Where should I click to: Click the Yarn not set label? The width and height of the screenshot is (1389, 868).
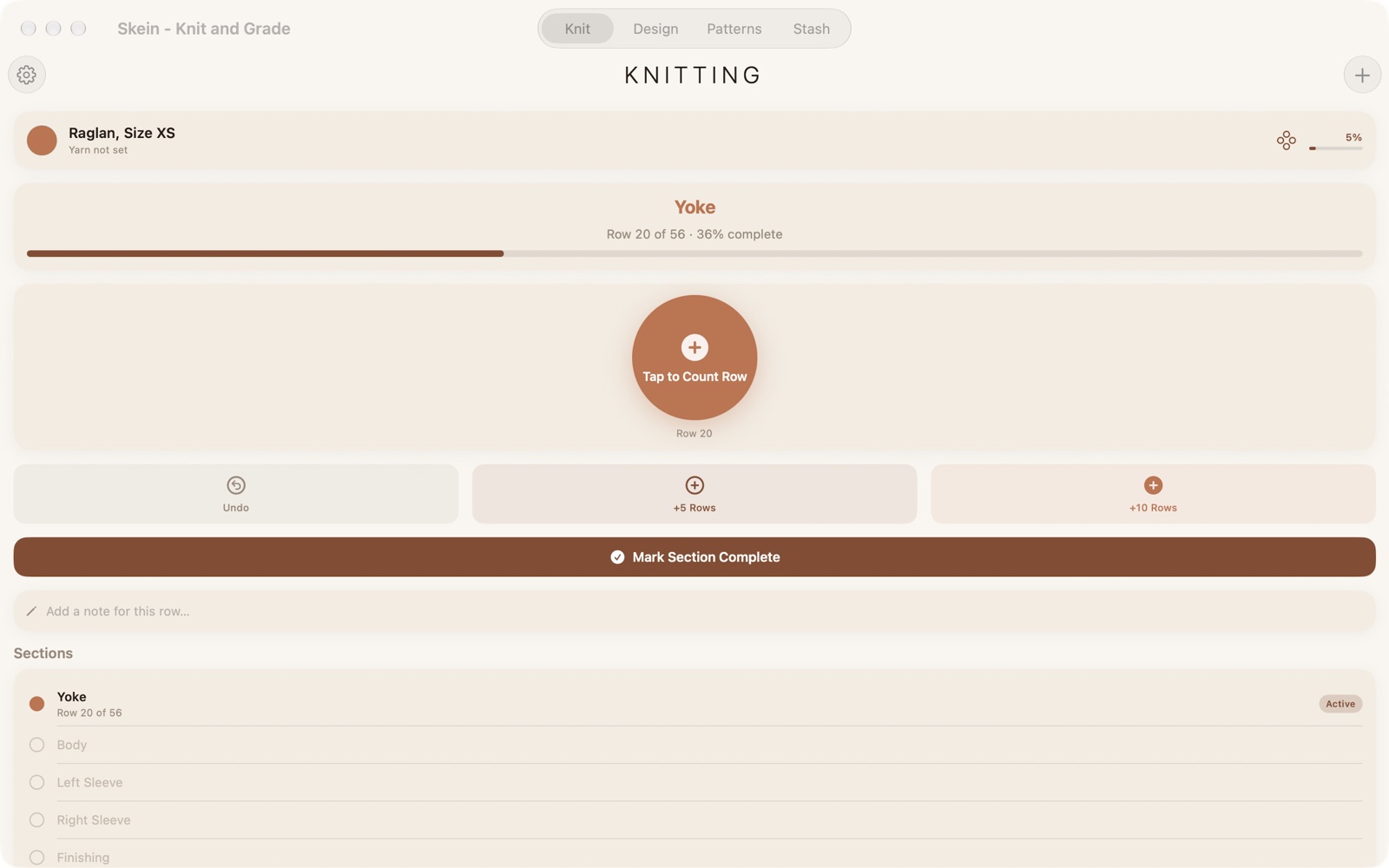point(98,150)
